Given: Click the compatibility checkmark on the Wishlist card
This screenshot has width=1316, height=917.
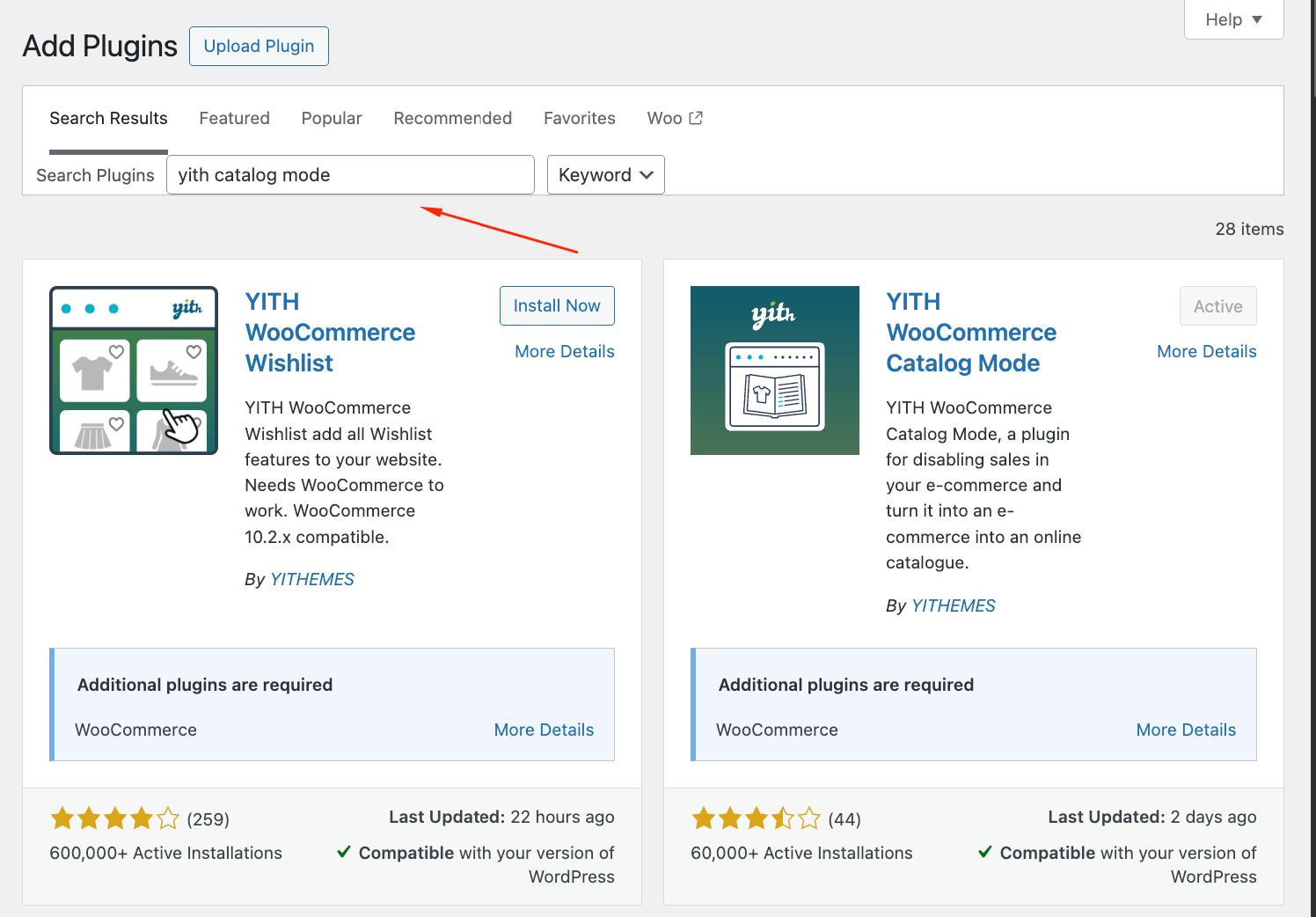Looking at the screenshot, I should (x=344, y=852).
